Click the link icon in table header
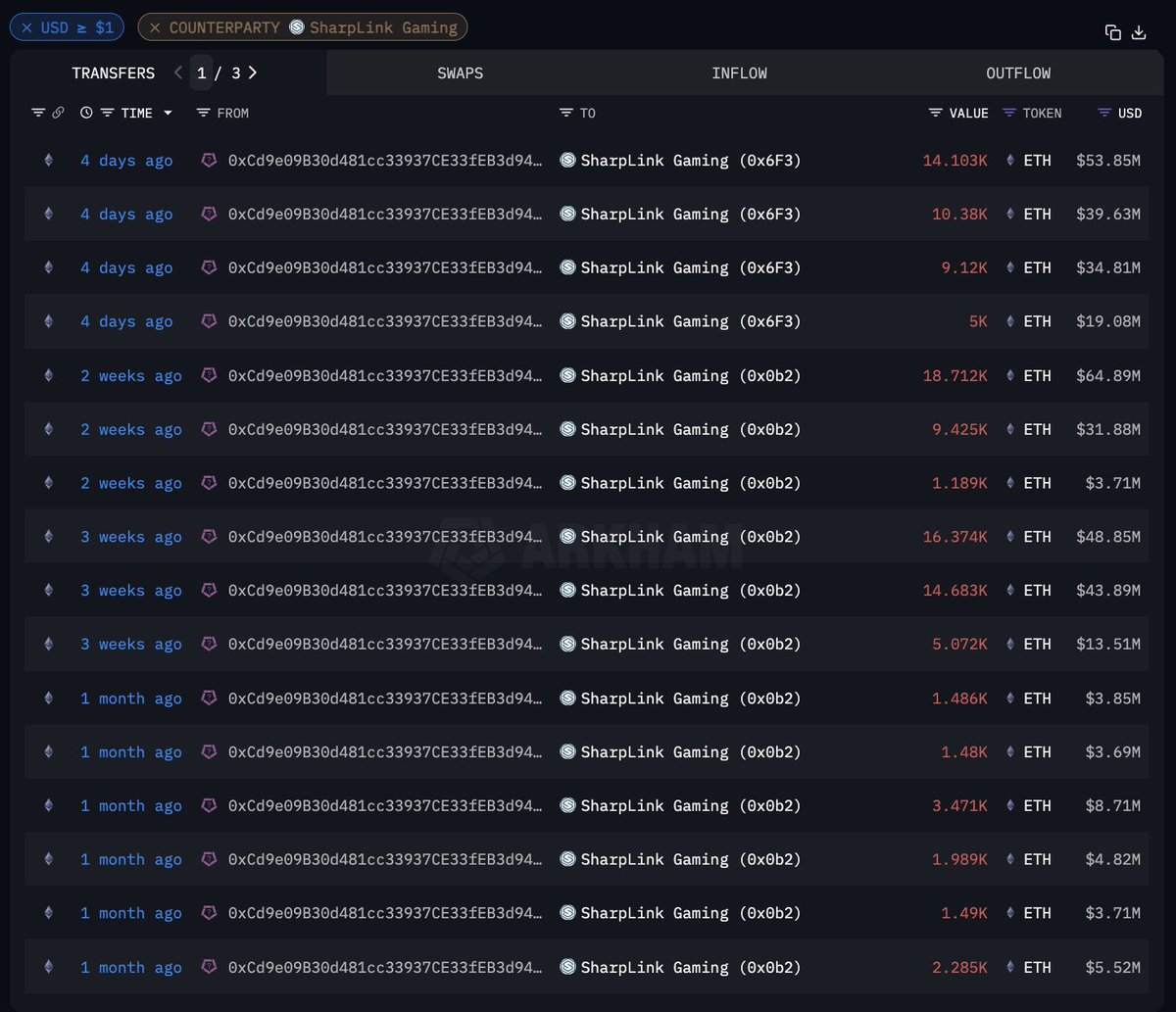1176x1012 pixels. tap(58, 113)
